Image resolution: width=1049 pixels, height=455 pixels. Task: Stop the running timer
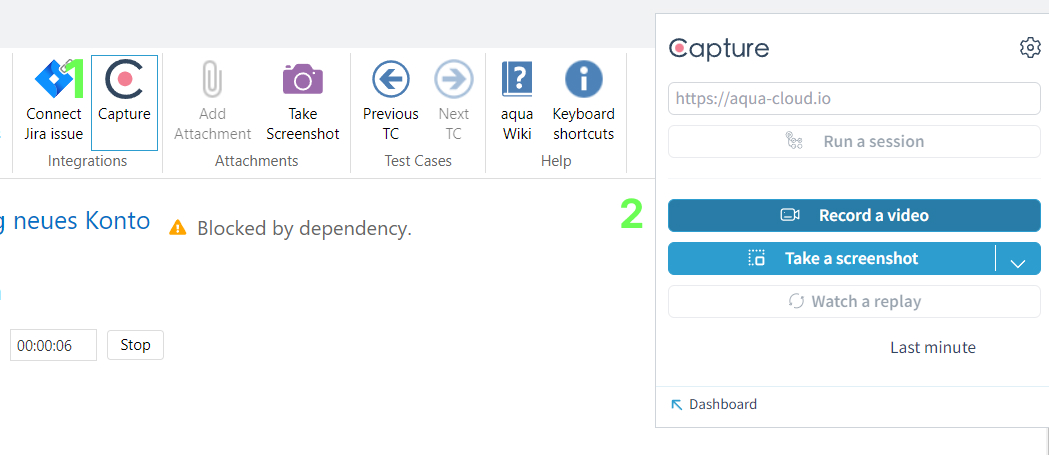[135, 345]
